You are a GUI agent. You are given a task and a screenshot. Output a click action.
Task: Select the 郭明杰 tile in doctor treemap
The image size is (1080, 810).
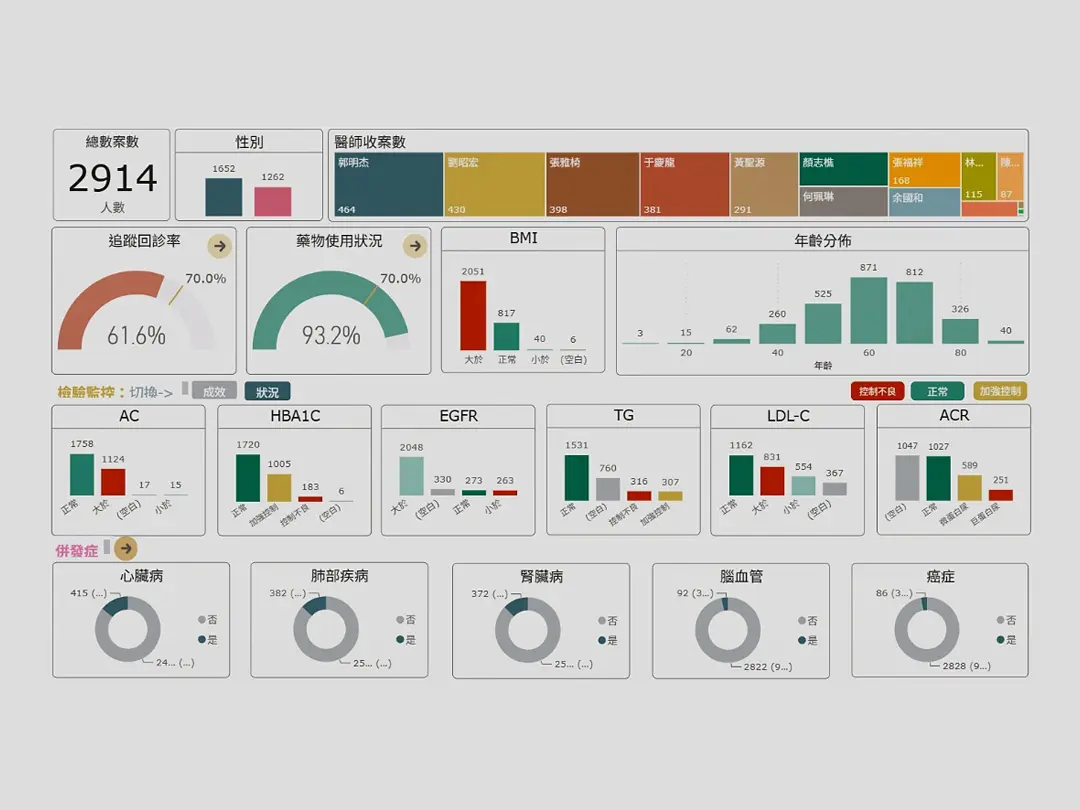(x=388, y=185)
